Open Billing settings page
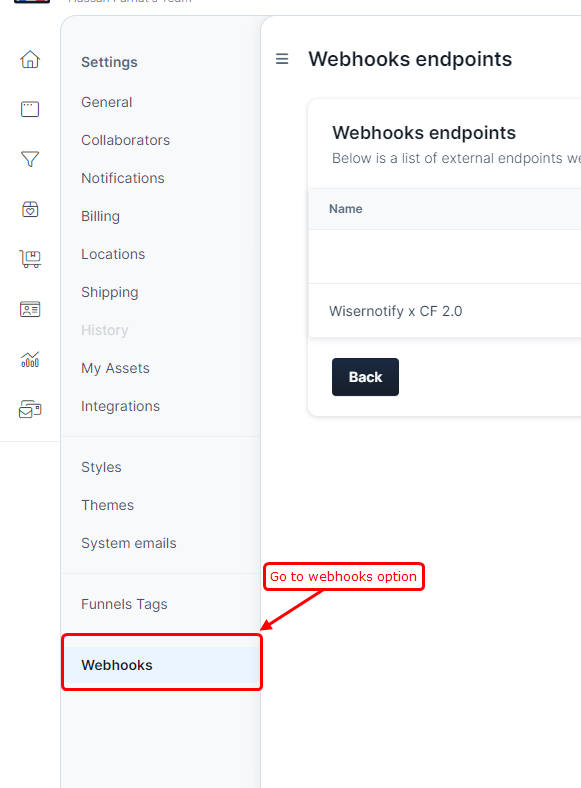581x788 pixels. (101, 216)
